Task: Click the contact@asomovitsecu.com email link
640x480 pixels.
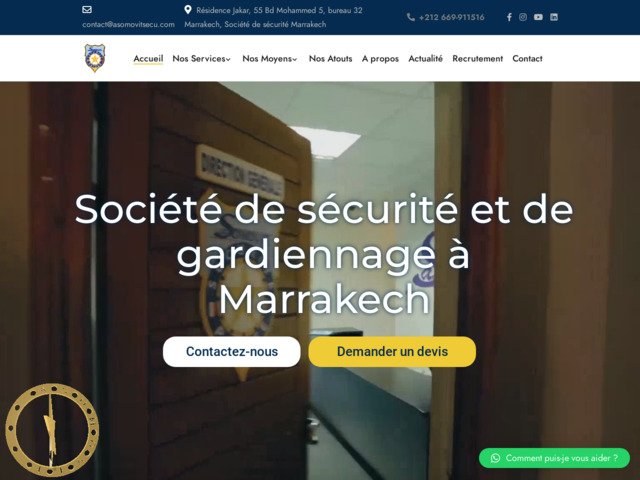Action: 128,24
